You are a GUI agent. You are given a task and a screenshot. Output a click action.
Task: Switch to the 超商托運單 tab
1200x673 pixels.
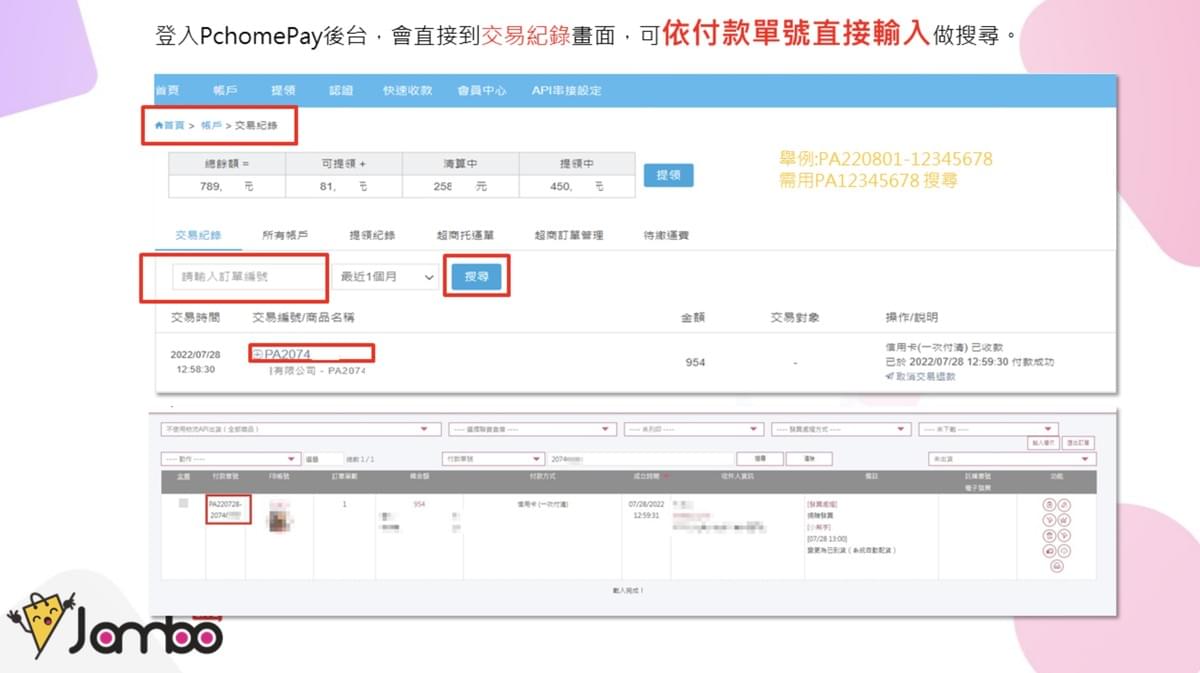pos(465,235)
